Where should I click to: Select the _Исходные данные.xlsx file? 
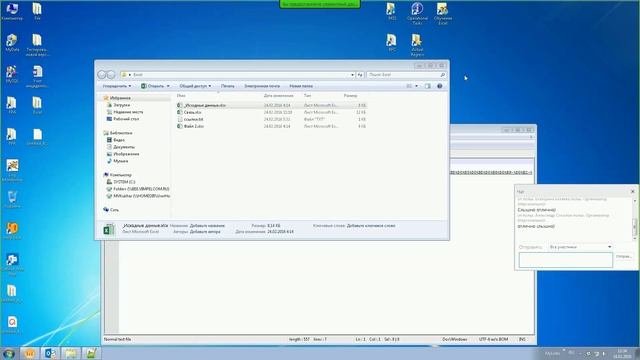pos(271,105)
